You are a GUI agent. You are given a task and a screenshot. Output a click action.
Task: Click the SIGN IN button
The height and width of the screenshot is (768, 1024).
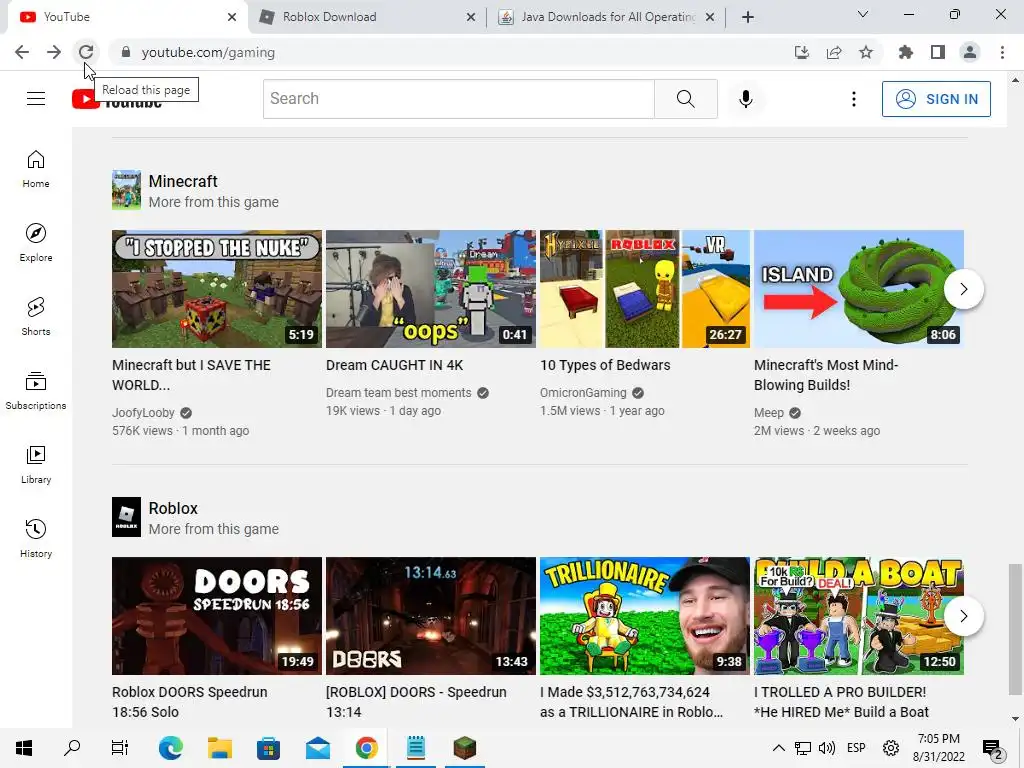click(936, 99)
